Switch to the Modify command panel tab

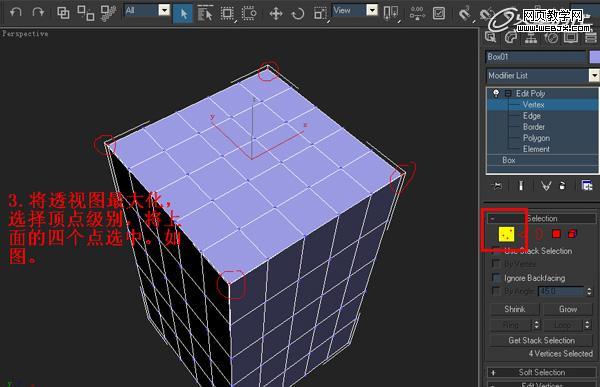pos(510,38)
